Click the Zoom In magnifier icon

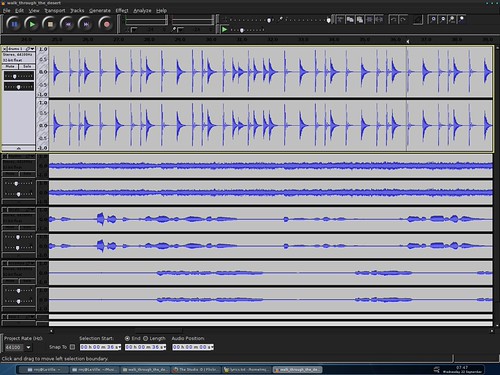[x=433, y=20]
